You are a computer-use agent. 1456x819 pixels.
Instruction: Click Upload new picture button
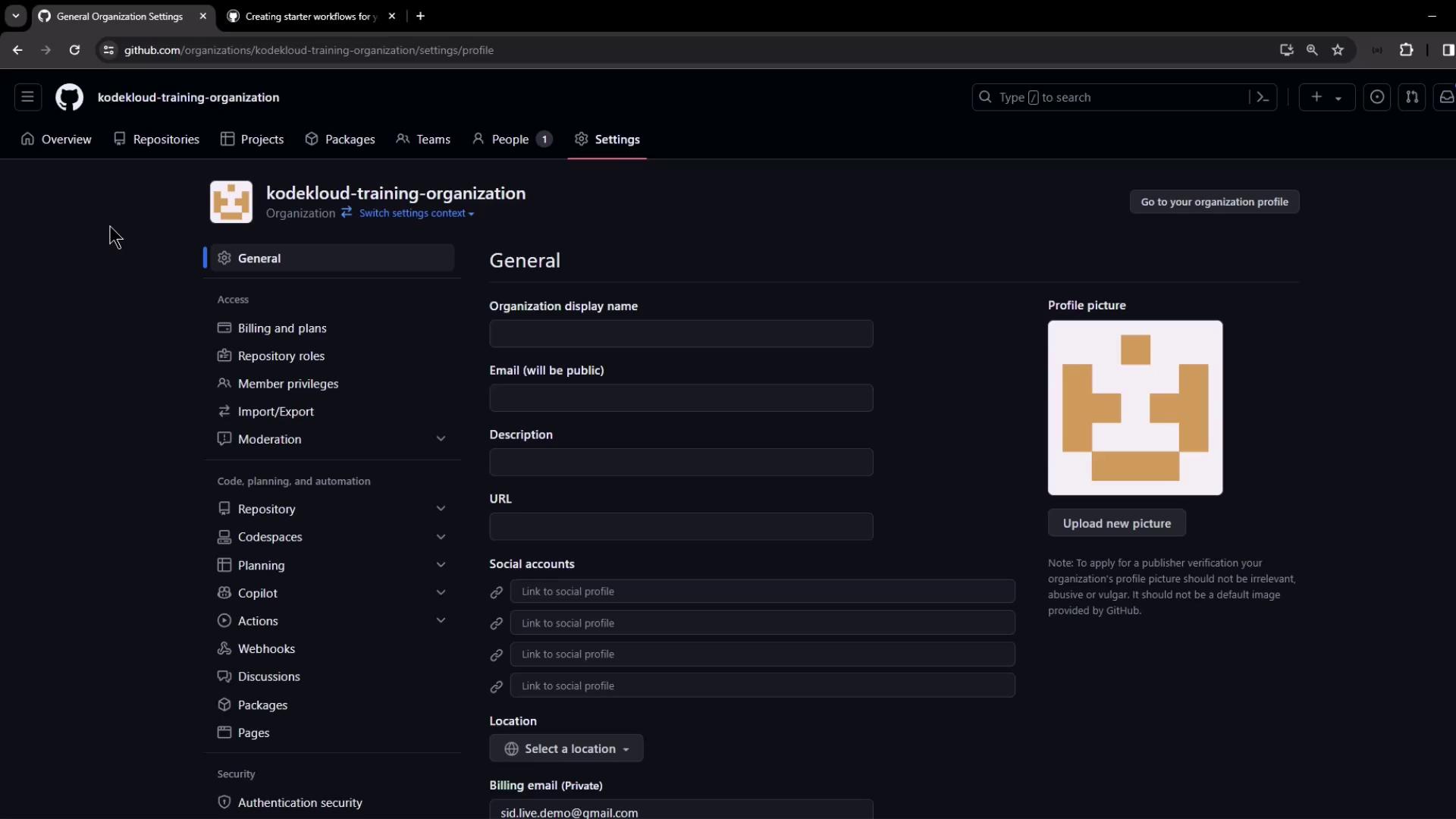1116,523
